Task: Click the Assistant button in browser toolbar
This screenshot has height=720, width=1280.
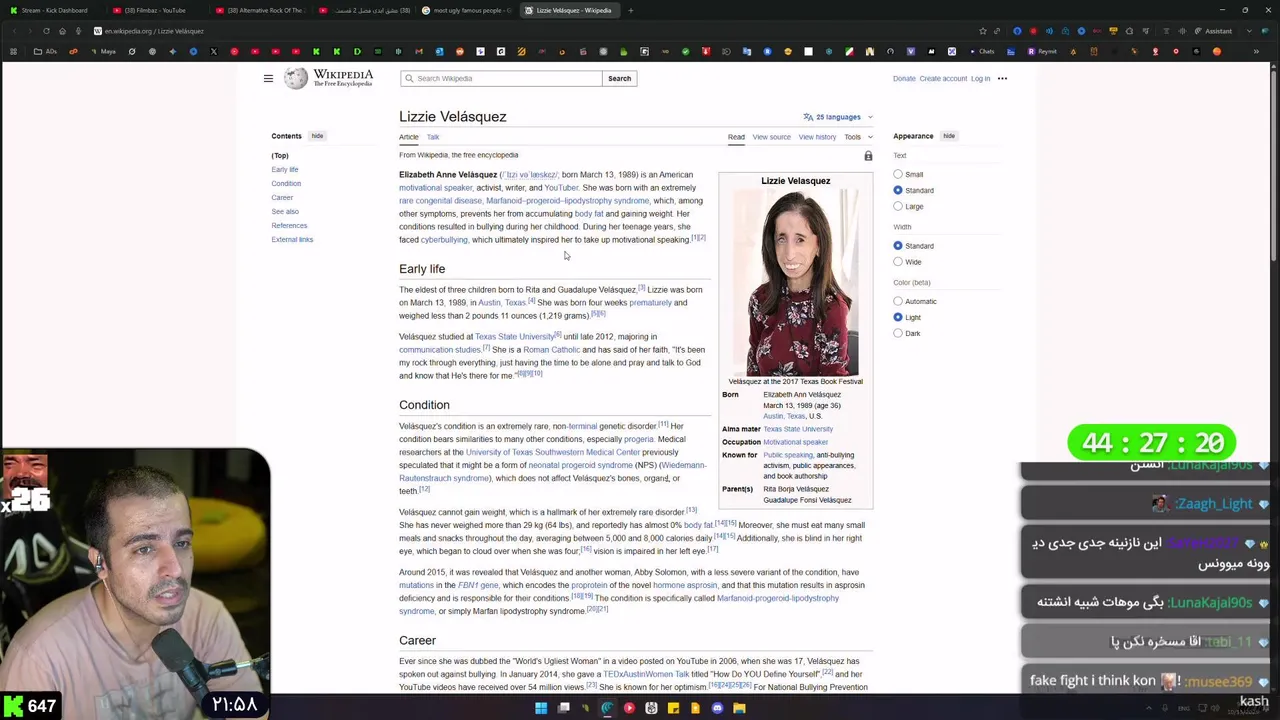Action: pyautogui.click(x=1213, y=31)
